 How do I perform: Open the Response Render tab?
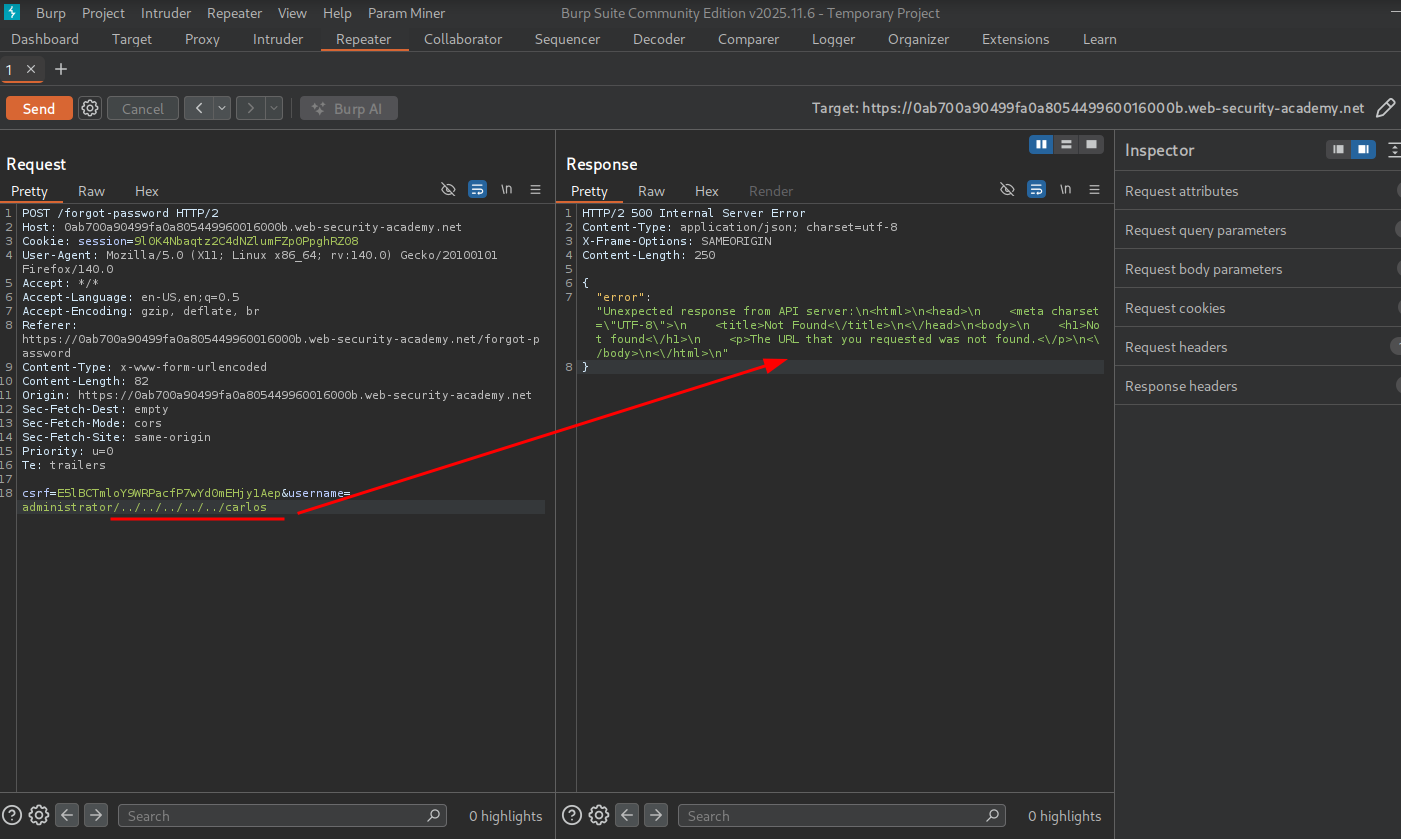pos(771,191)
